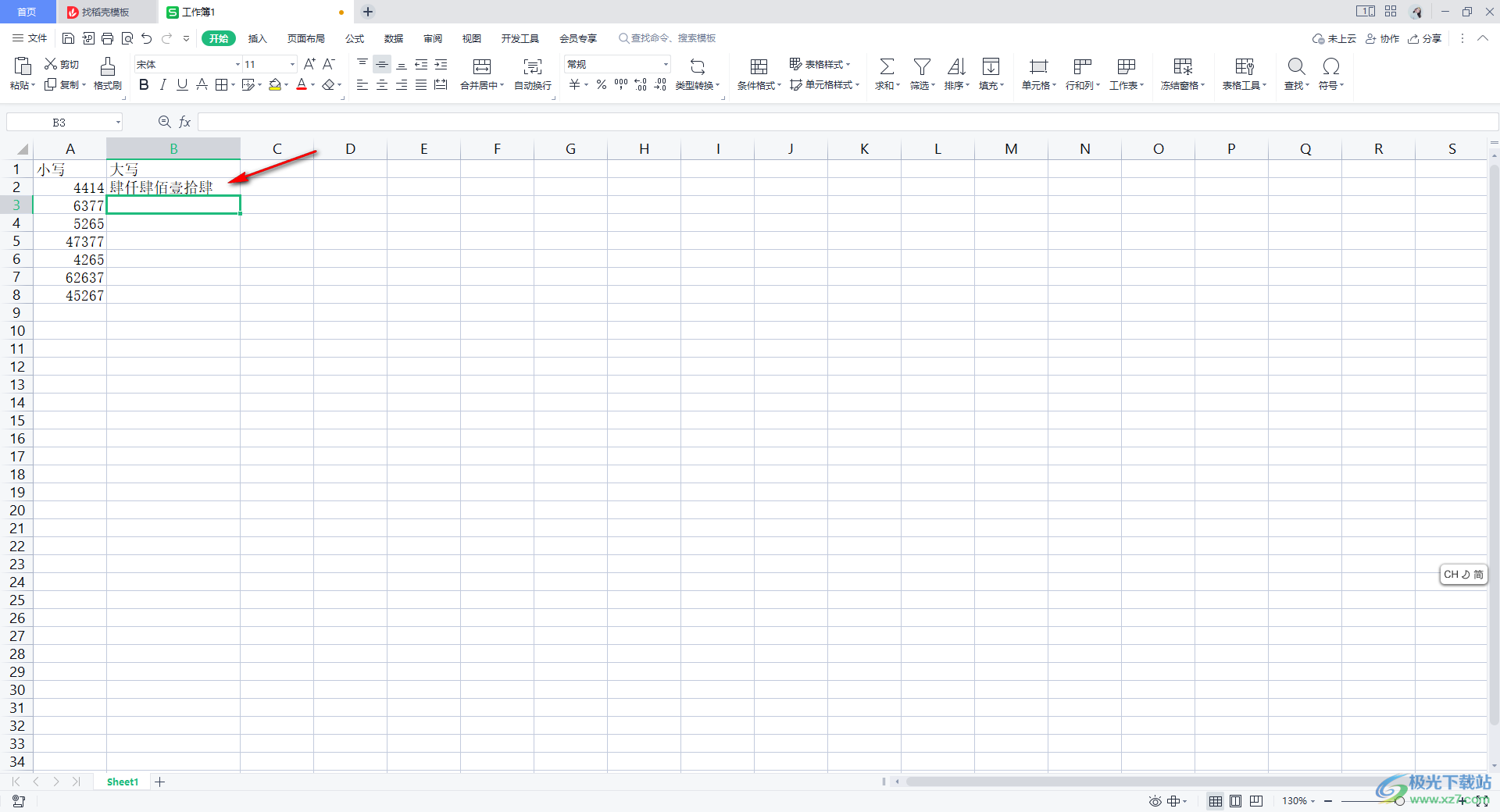Select the Sheet1 tab
This screenshot has width=1500, height=812.
(x=123, y=782)
